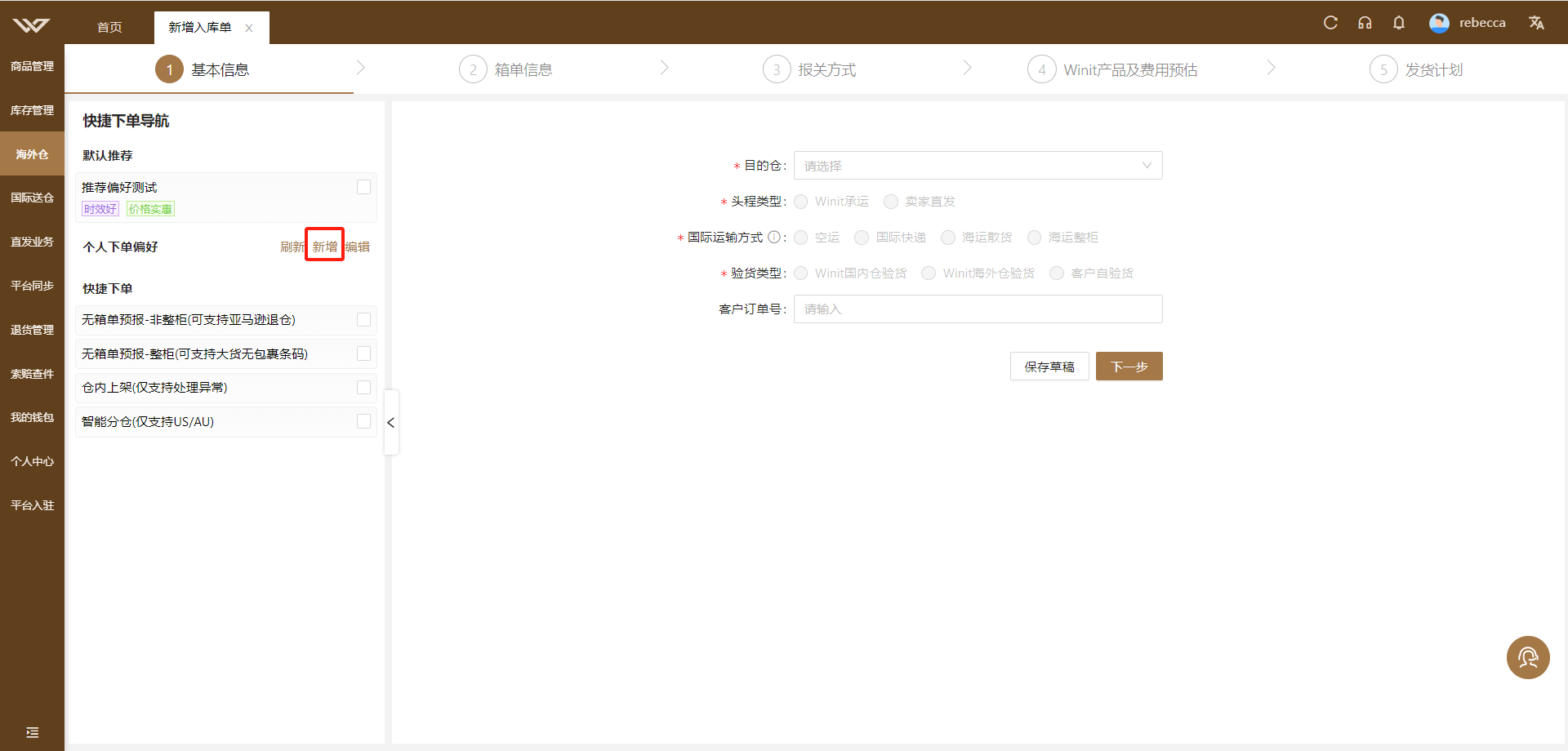Image resolution: width=1568 pixels, height=751 pixels.
Task: Collapse the quick order navigation panel
Action: (391, 422)
